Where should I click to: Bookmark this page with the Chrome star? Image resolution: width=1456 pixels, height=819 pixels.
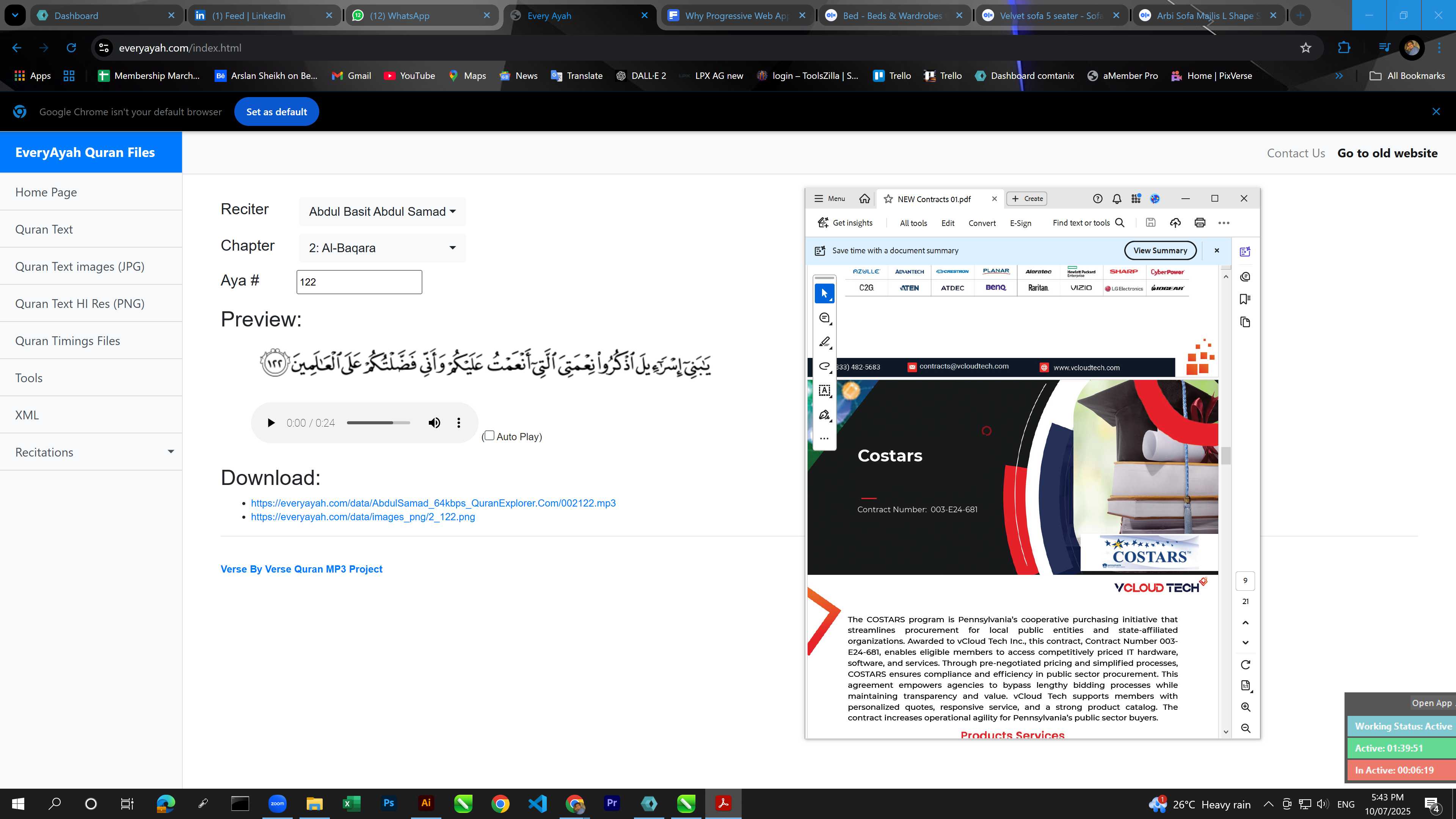1305,48
